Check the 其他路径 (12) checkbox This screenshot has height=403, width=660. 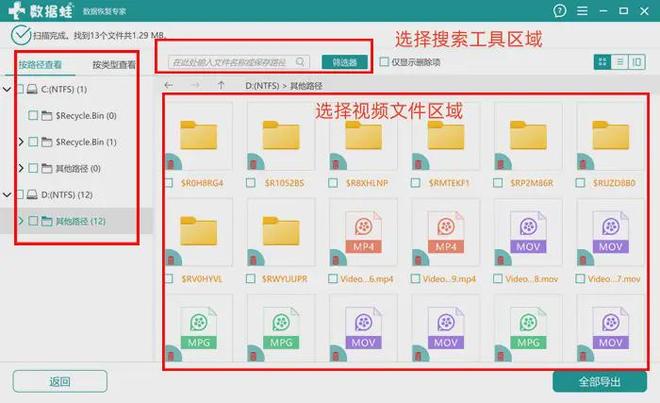click(33, 221)
